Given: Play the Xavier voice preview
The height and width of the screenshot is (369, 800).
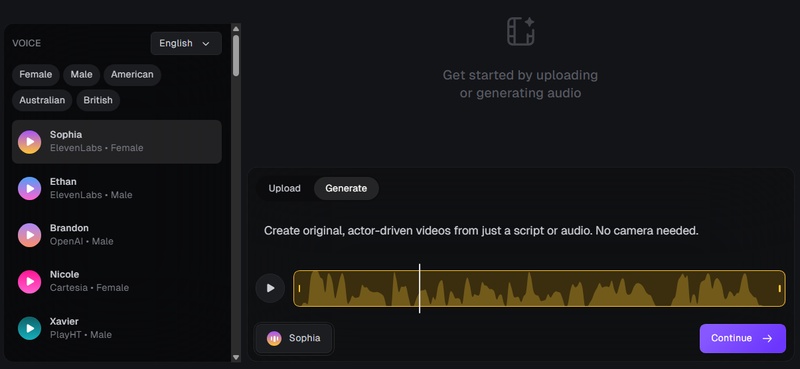Looking at the screenshot, I should 30,328.
